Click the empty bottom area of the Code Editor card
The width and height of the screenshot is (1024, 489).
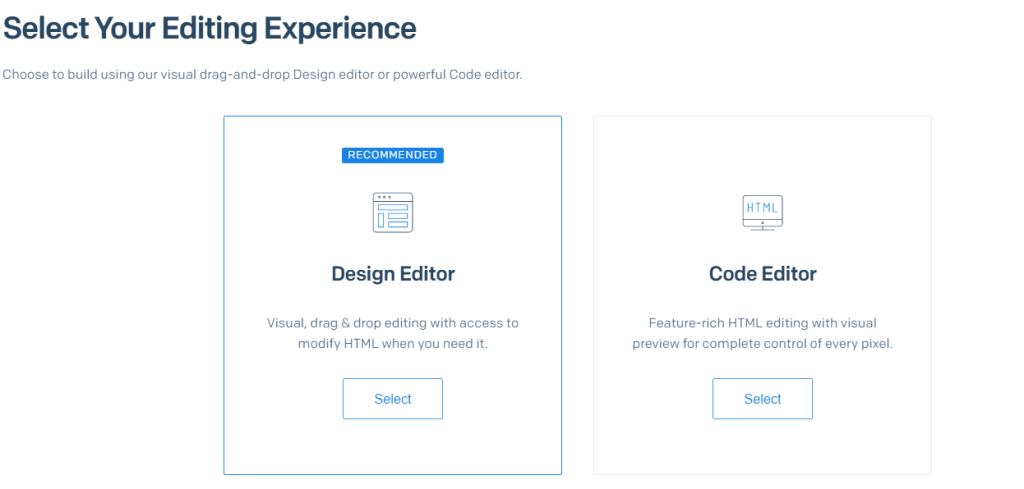pyautogui.click(x=762, y=448)
